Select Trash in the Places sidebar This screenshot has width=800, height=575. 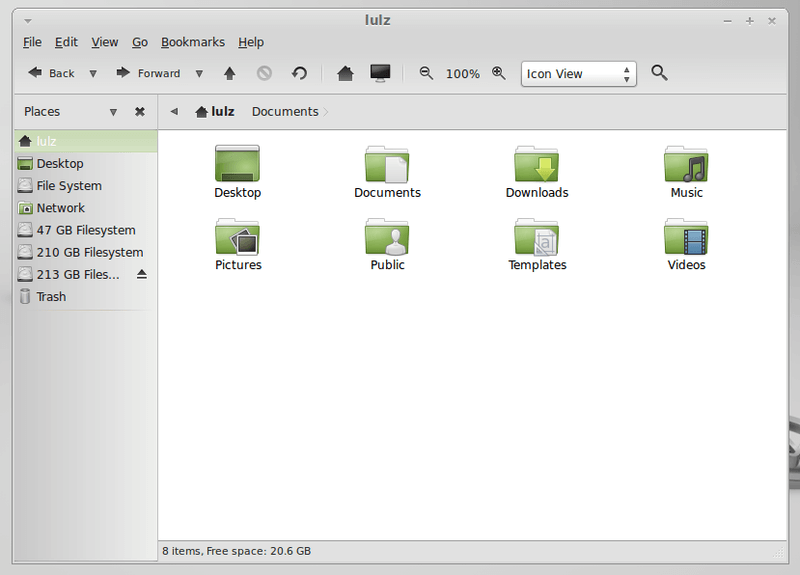coord(51,296)
